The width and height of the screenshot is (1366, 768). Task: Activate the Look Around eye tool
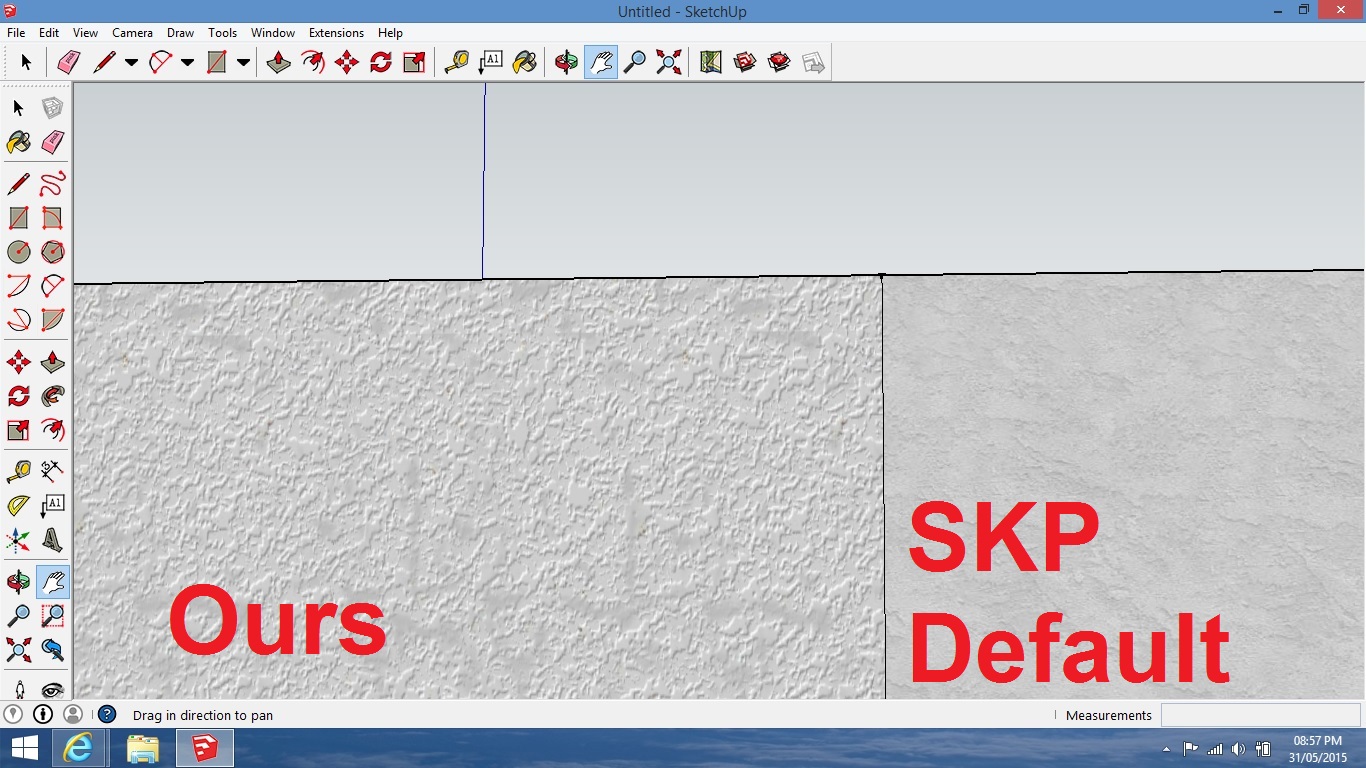coord(53,688)
